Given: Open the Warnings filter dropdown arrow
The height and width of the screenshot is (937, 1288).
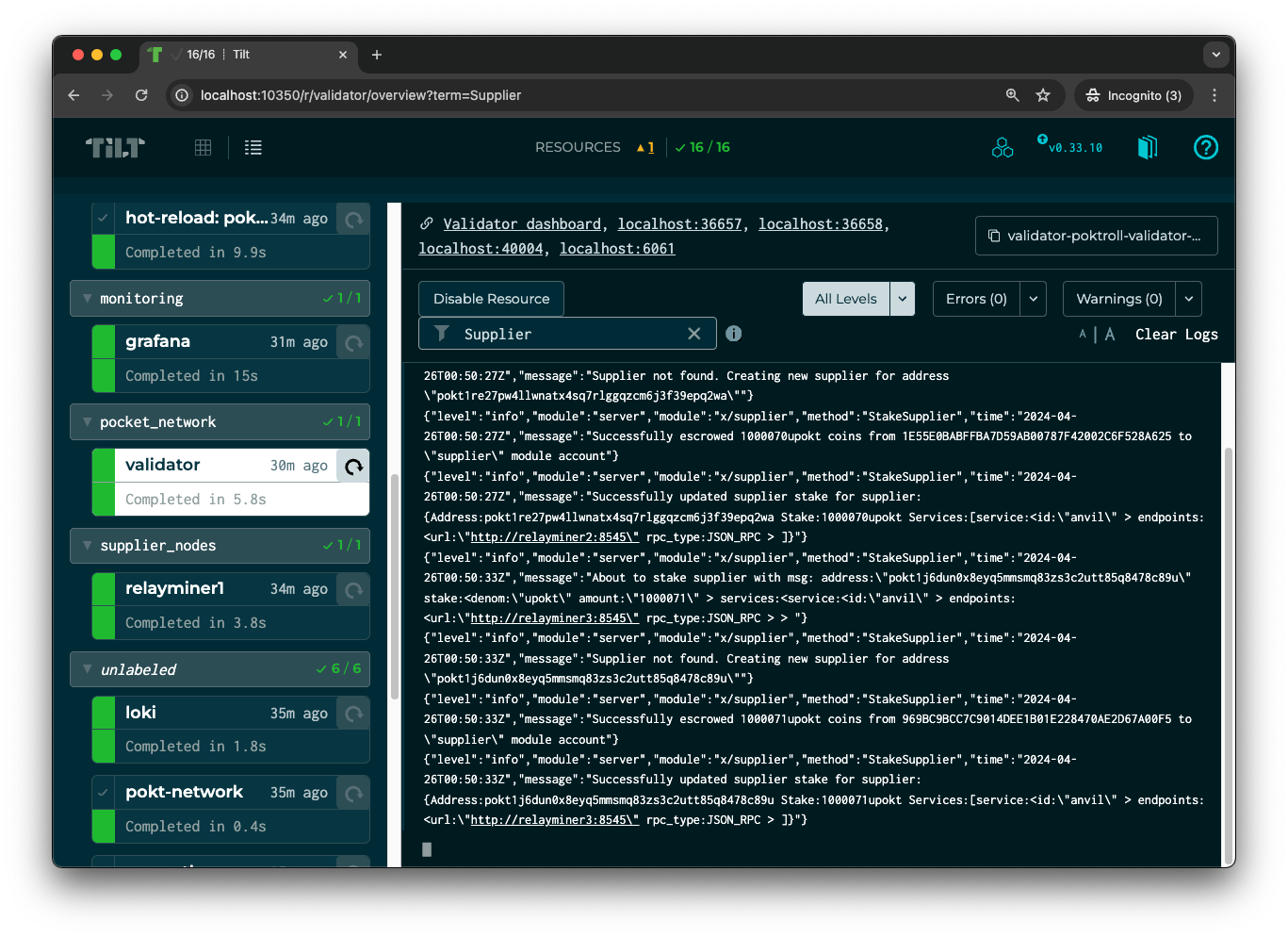Looking at the screenshot, I should tap(1189, 299).
